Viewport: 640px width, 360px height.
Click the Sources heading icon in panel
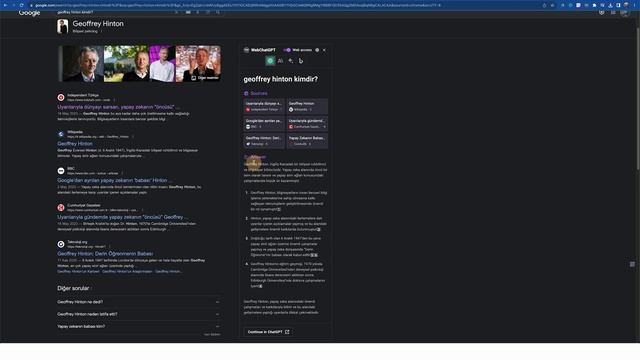click(246, 93)
